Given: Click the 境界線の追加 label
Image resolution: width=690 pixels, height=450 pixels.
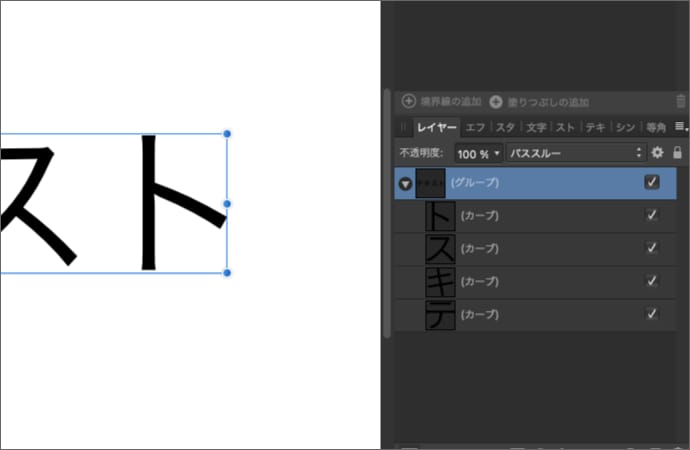Looking at the screenshot, I should 451,102.
